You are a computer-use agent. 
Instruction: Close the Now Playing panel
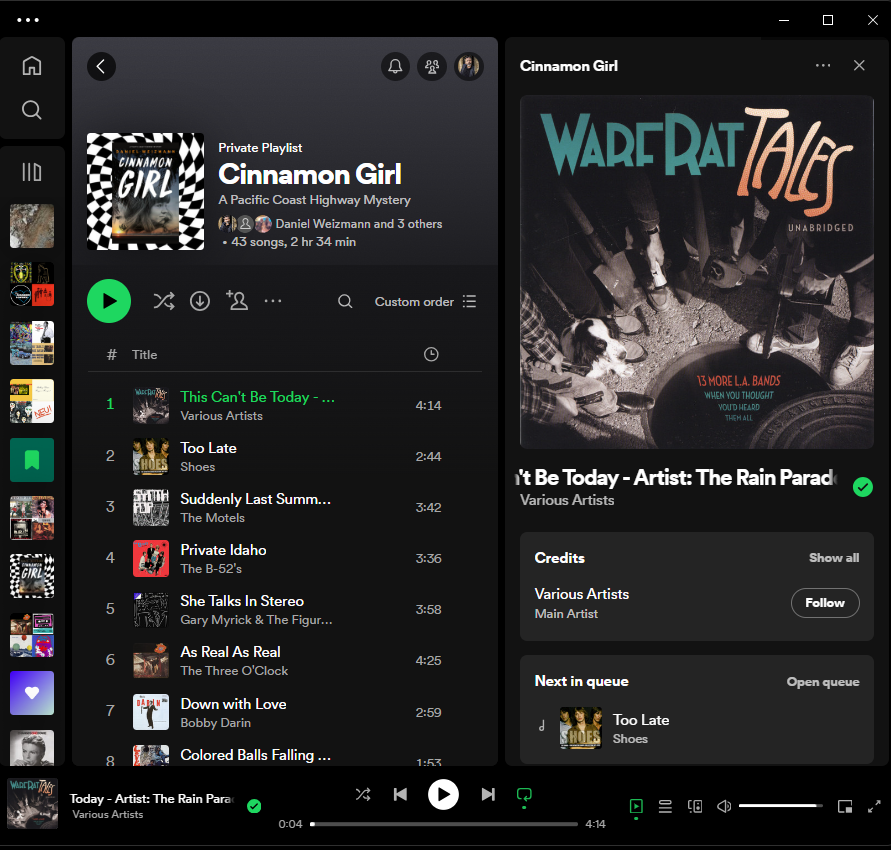(x=859, y=65)
